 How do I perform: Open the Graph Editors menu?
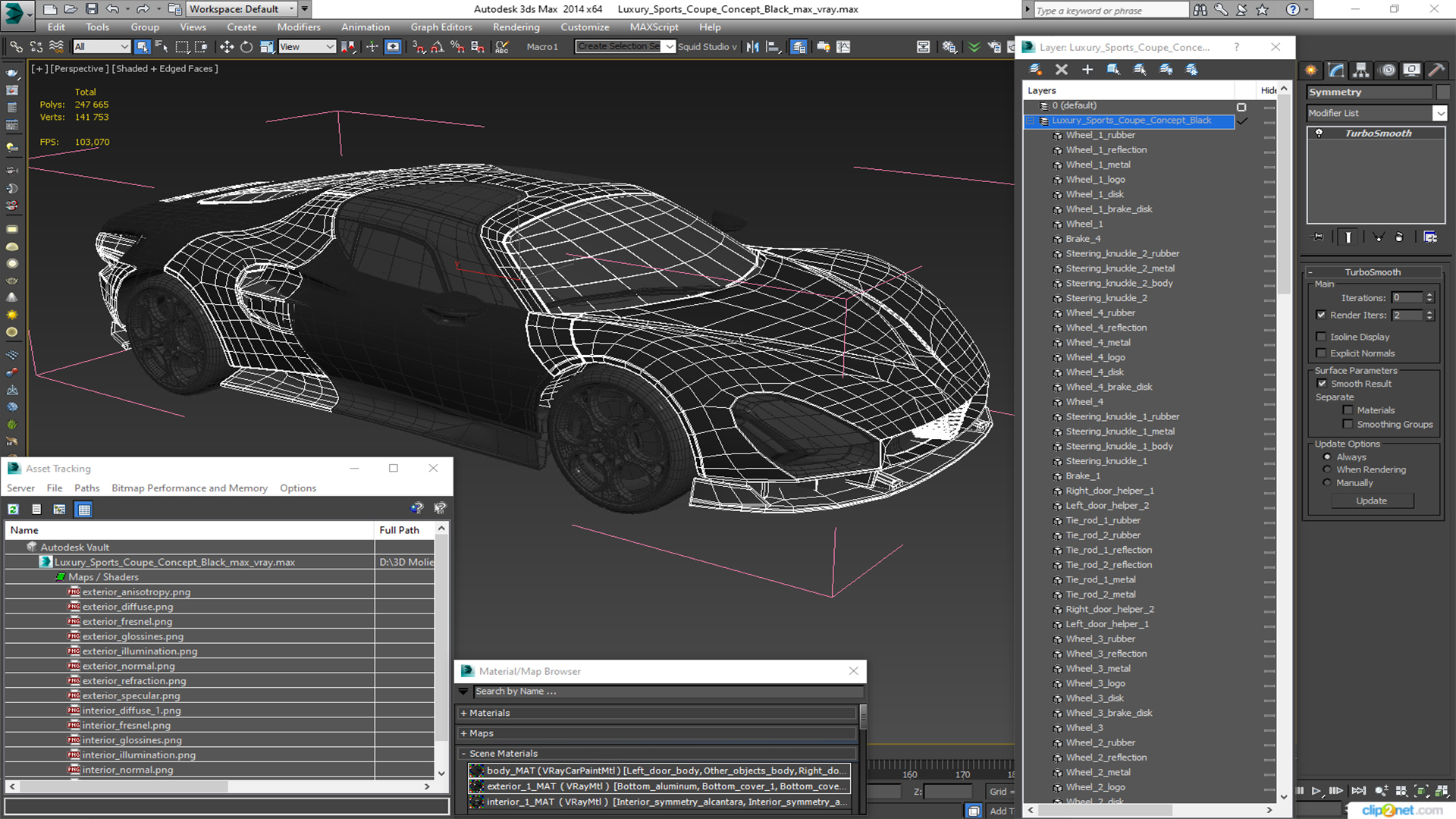[x=441, y=27]
